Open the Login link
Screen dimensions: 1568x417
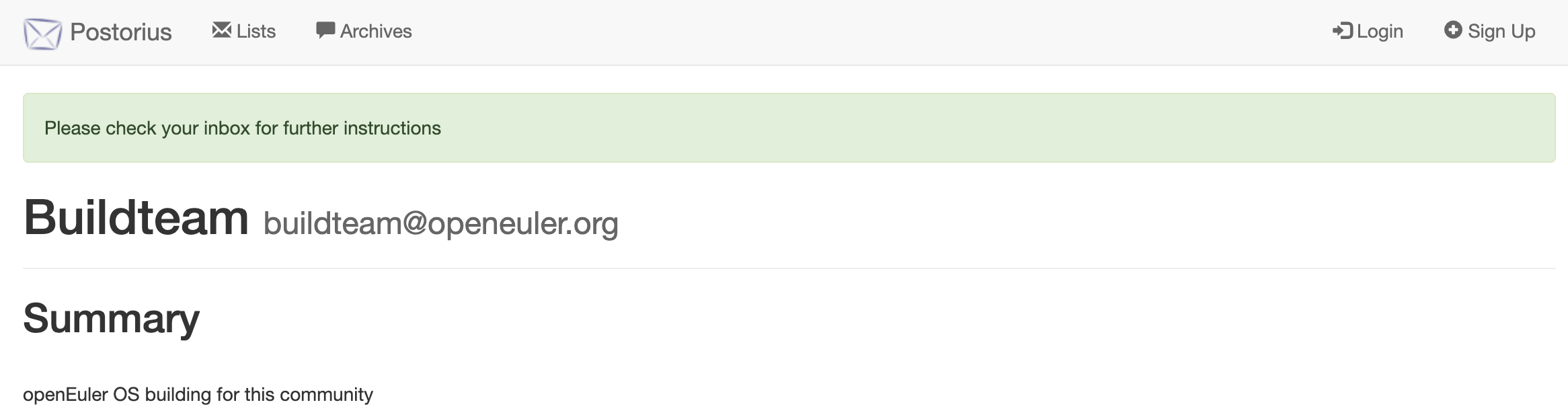(1380, 32)
